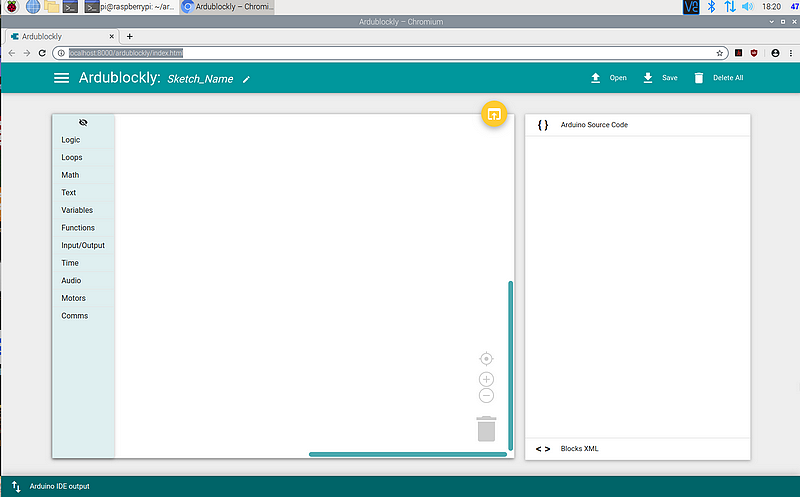Click the vertical workspace scrollbar
The image size is (800, 497).
tap(510, 365)
